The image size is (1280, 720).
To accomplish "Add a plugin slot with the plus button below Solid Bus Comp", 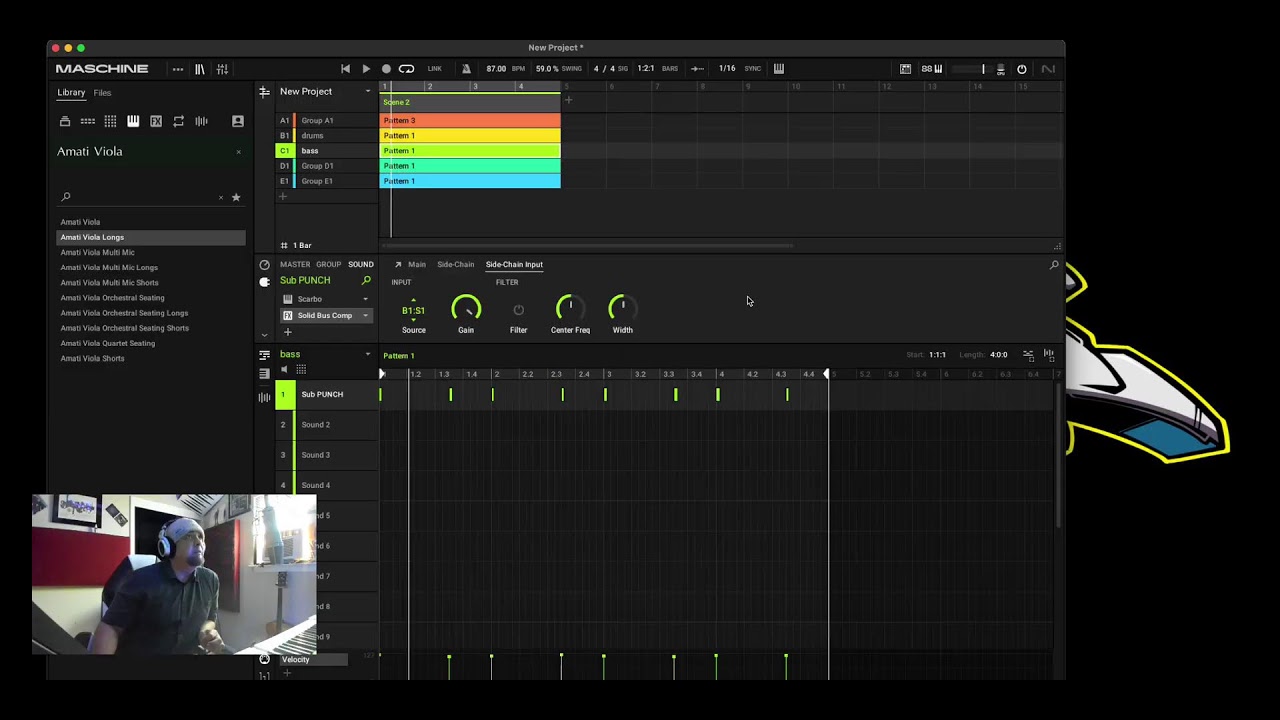I will (x=287, y=332).
